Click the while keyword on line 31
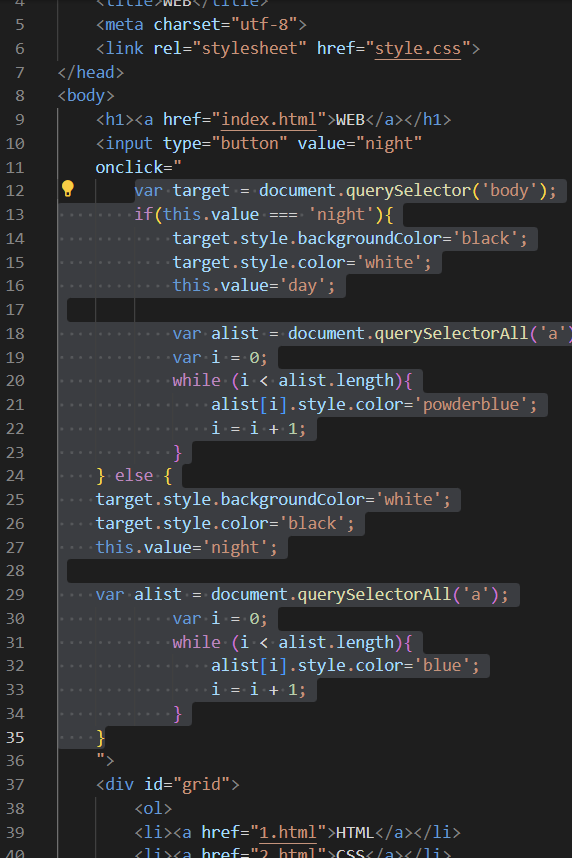The height and width of the screenshot is (858, 572). click(x=197, y=642)
